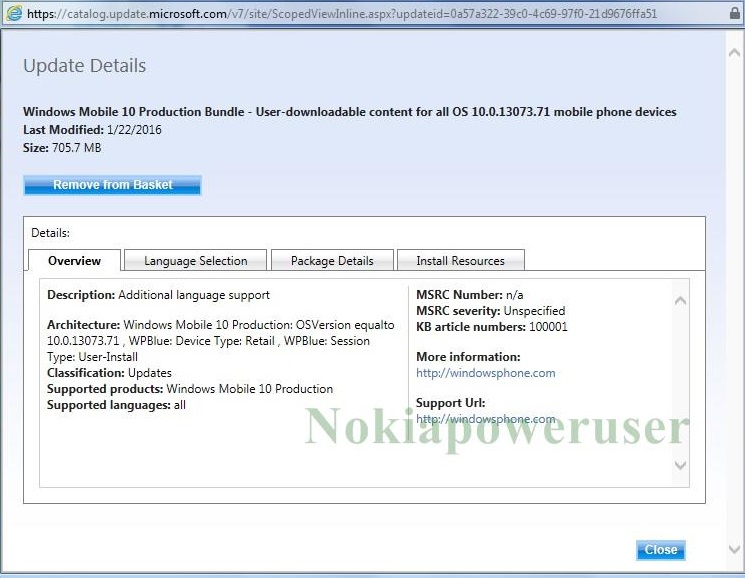Click the page scrollbar up arrow

(735, 53)
